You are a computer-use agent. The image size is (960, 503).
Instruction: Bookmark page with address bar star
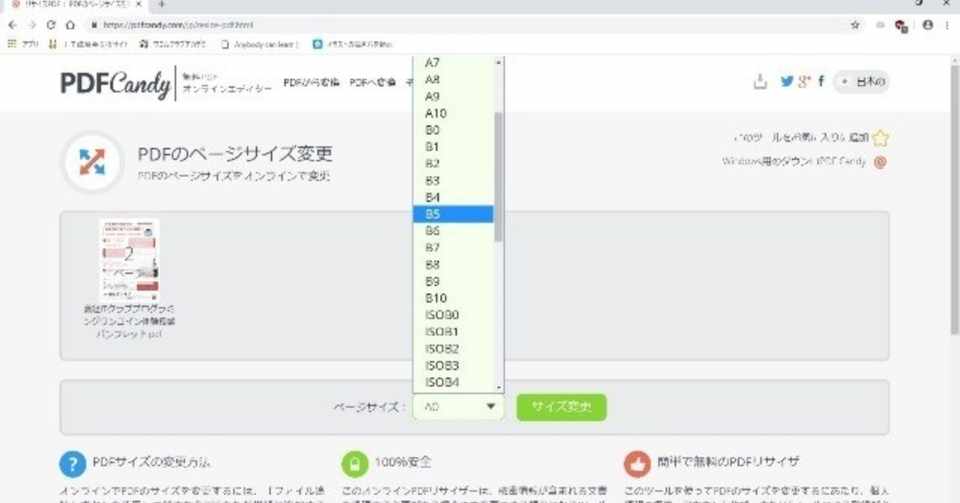[x=855, y=25]
